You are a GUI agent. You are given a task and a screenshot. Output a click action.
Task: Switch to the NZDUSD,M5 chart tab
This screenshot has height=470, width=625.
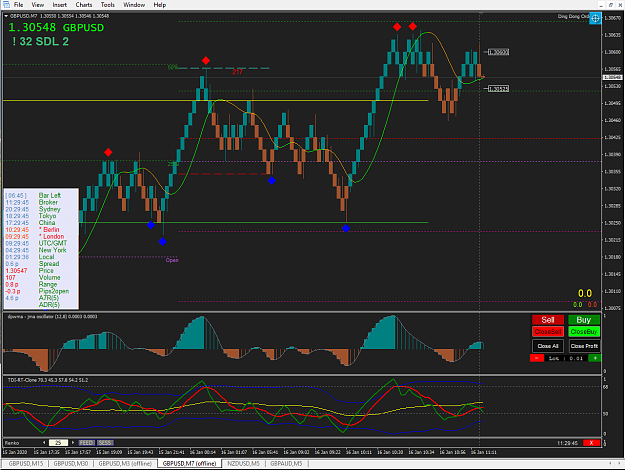[x=244, y=464]
